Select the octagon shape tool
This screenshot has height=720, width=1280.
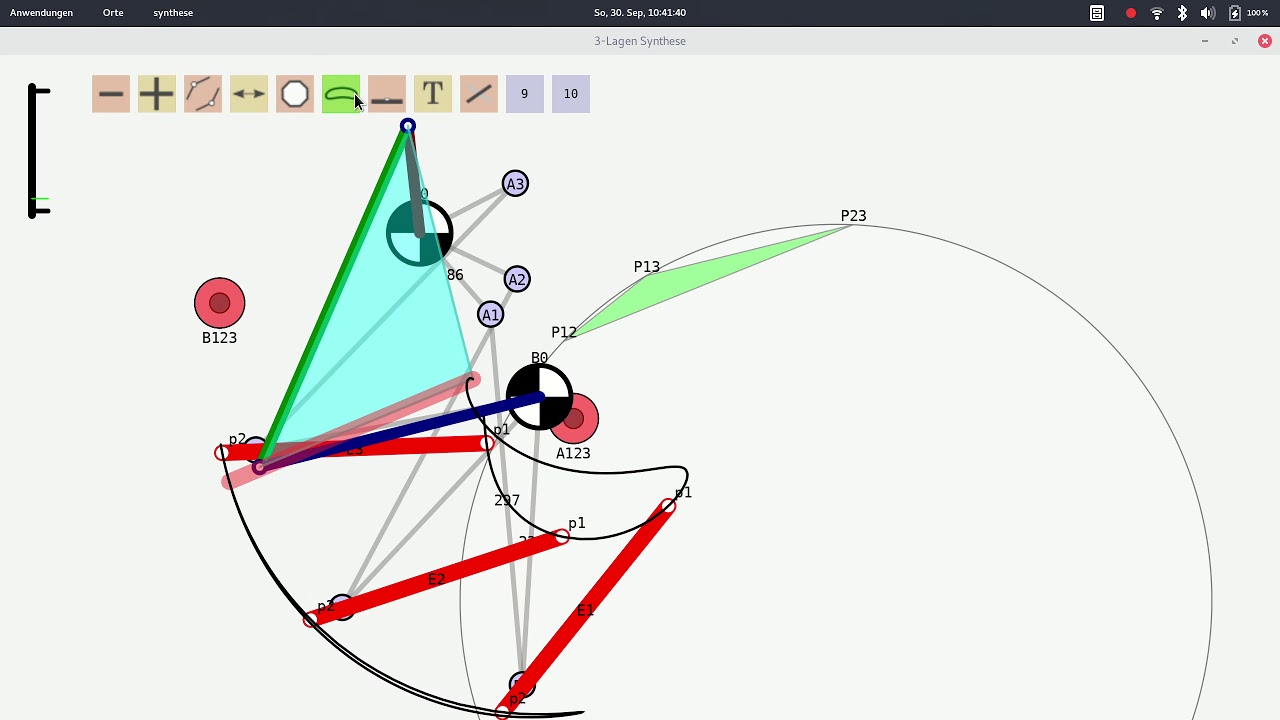[x=295, y=94]
